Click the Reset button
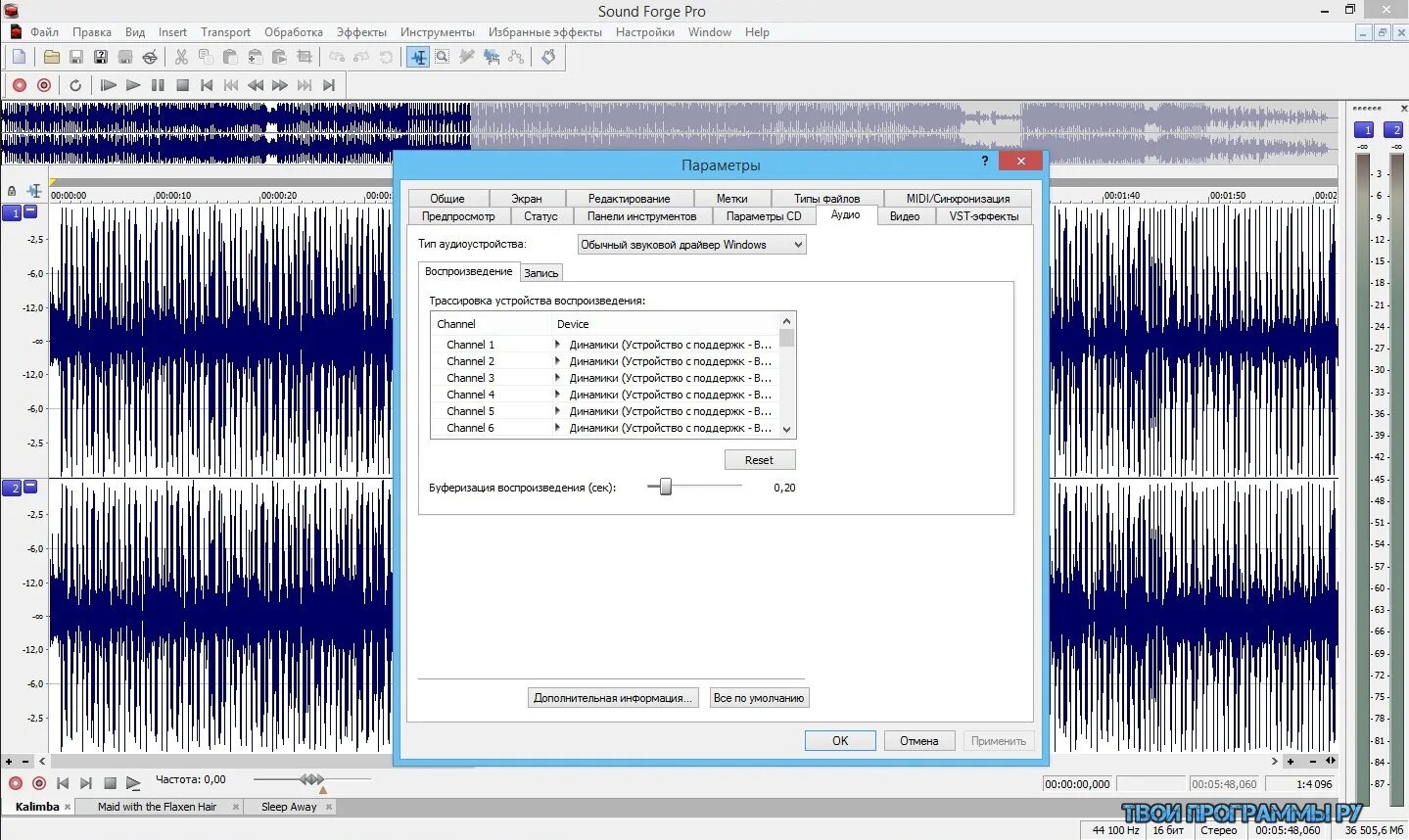The image size is (1409, 840). [x=759, y=460]
